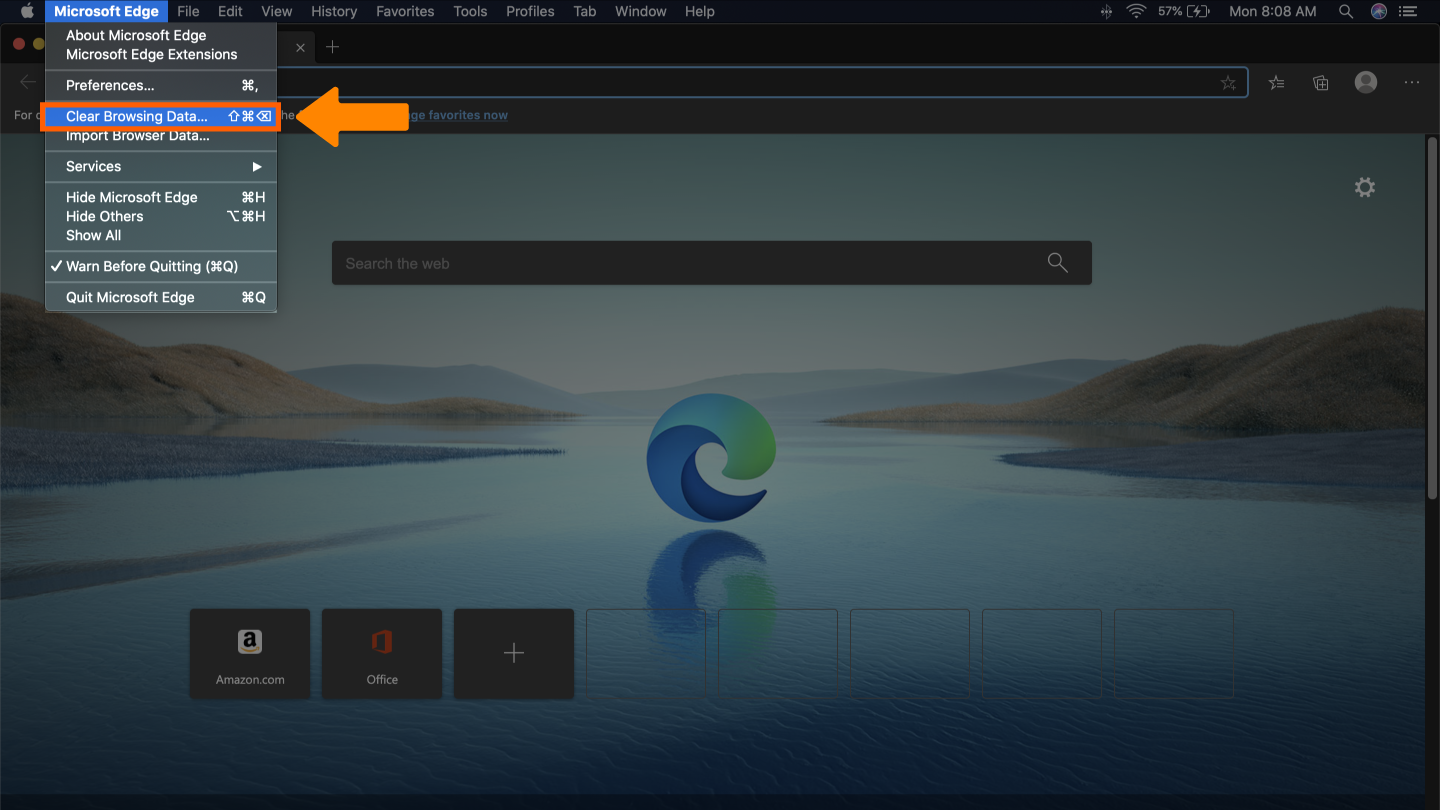
Task: Open the File menu
Action: pyautogui.click(x=188, y=11)
